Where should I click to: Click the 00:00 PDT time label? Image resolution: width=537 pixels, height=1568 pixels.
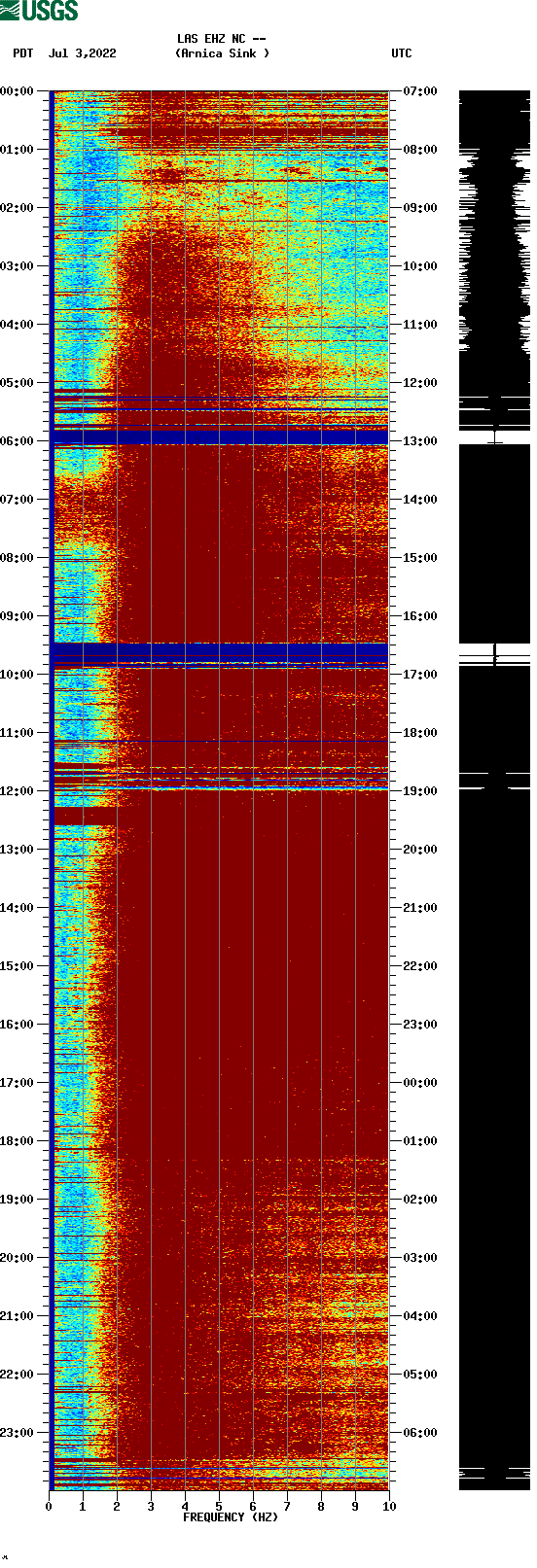tap(17, 91)
